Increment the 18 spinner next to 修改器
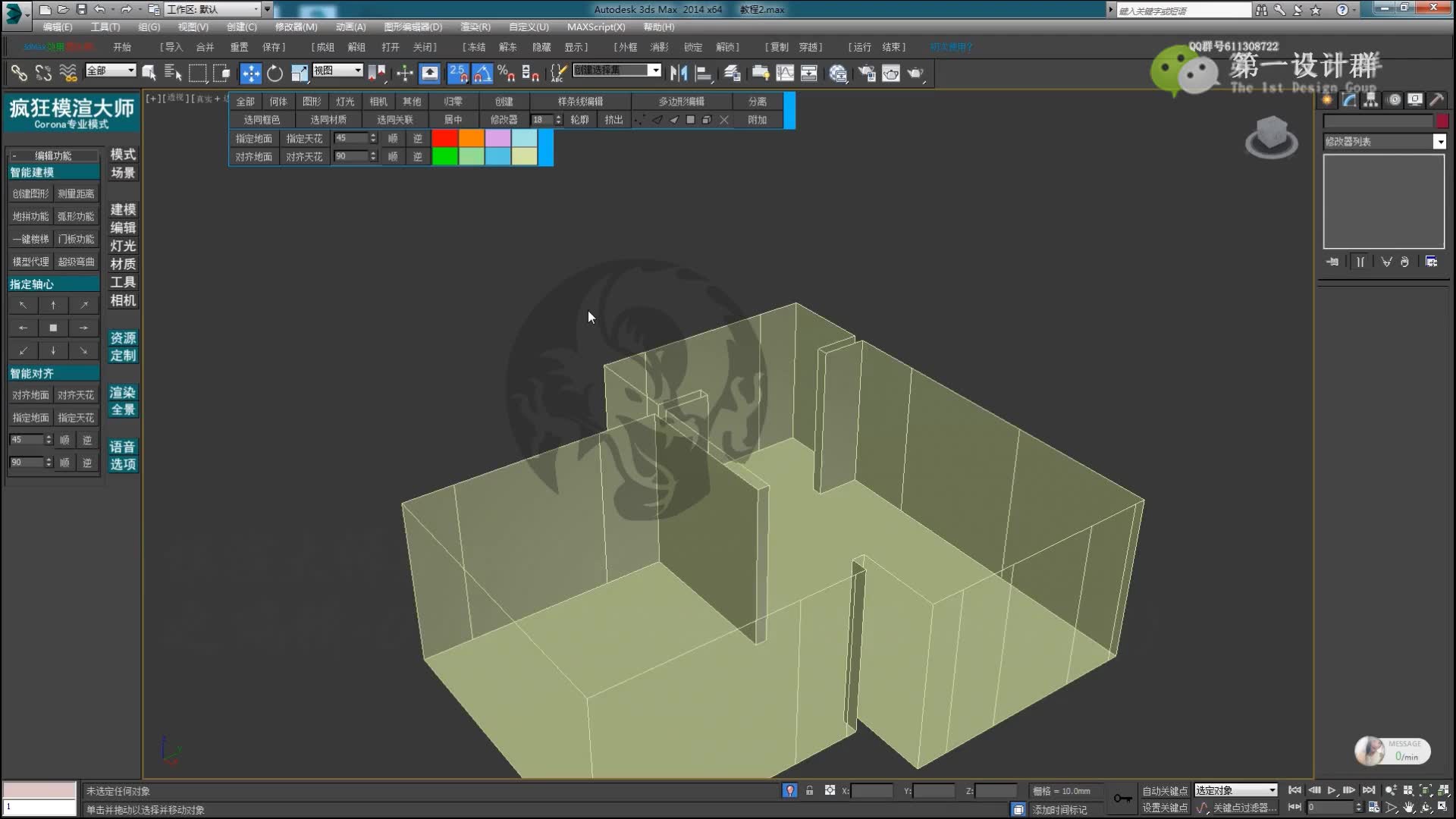This screenshot has height=819, width=1456. click(x=559, y=117)
